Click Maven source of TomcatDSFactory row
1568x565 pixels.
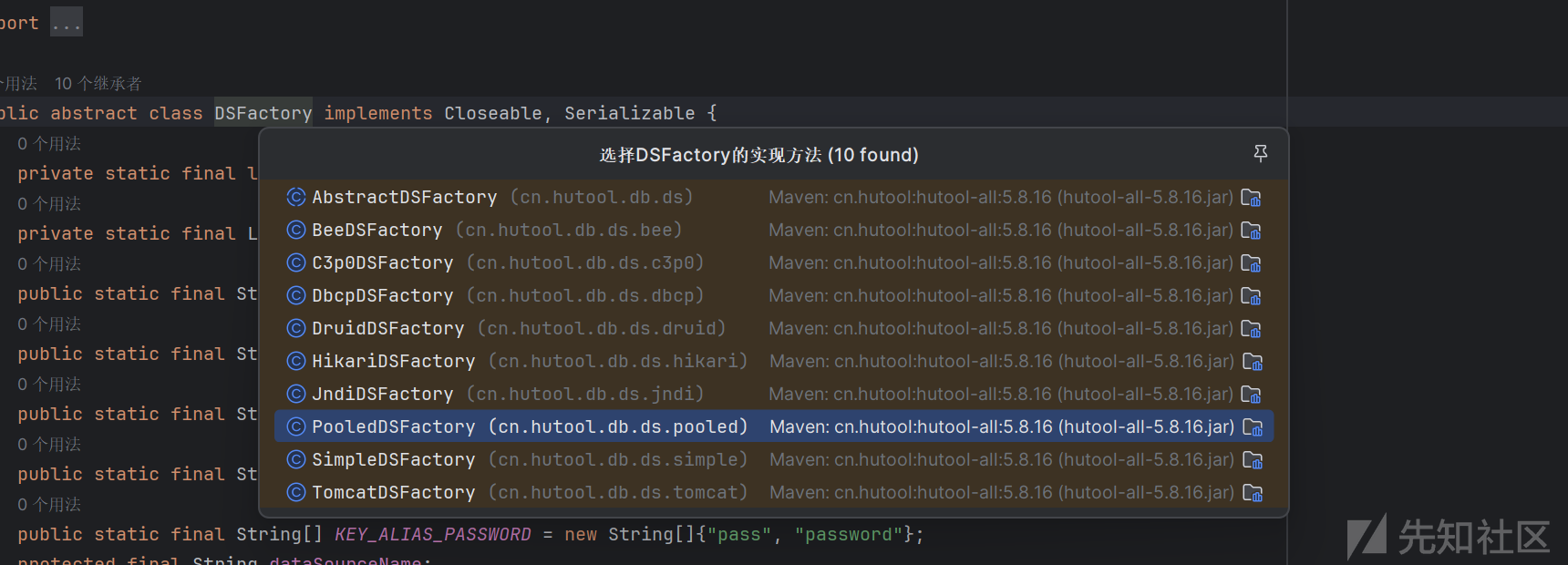click(x=1002, y=492)
